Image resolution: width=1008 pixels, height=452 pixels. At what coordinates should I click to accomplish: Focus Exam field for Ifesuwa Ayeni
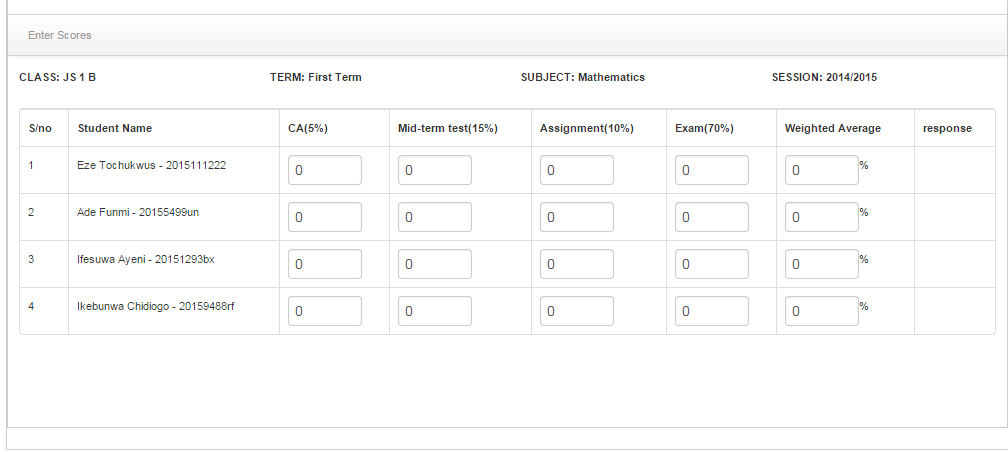(712, 265)
